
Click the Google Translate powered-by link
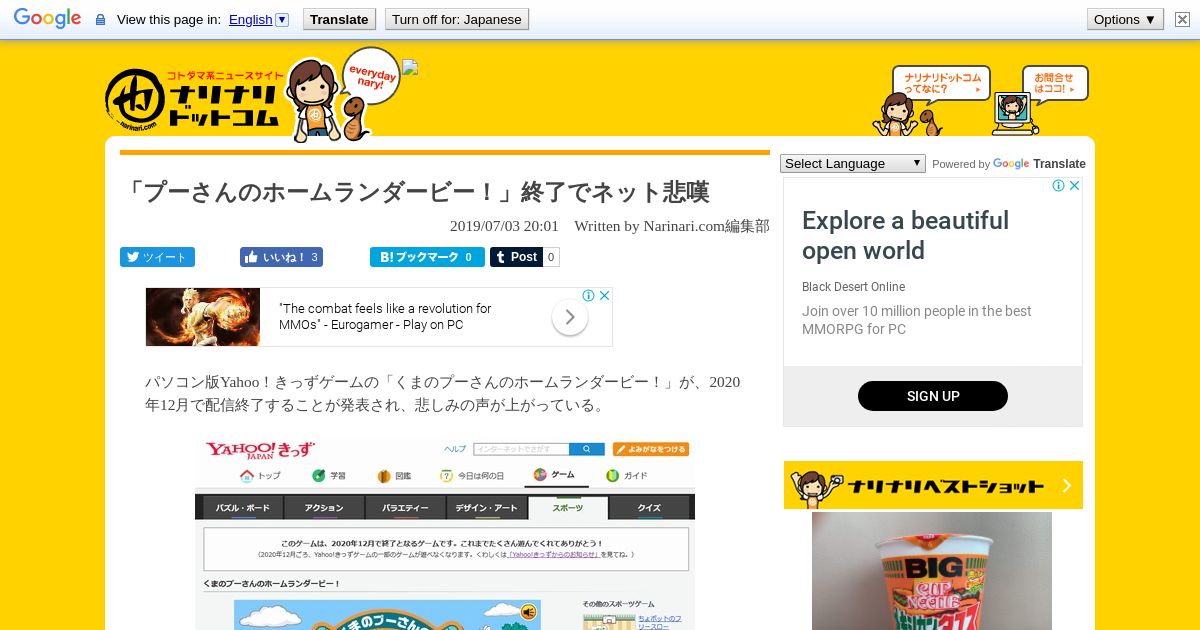(1038, 164)
